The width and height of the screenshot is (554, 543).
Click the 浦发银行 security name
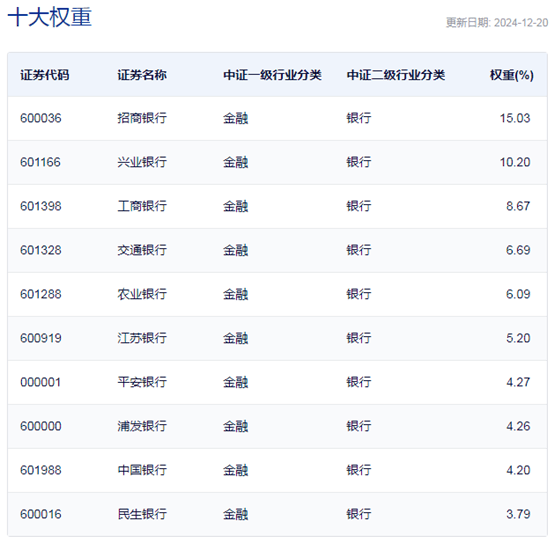coord(142,426)
